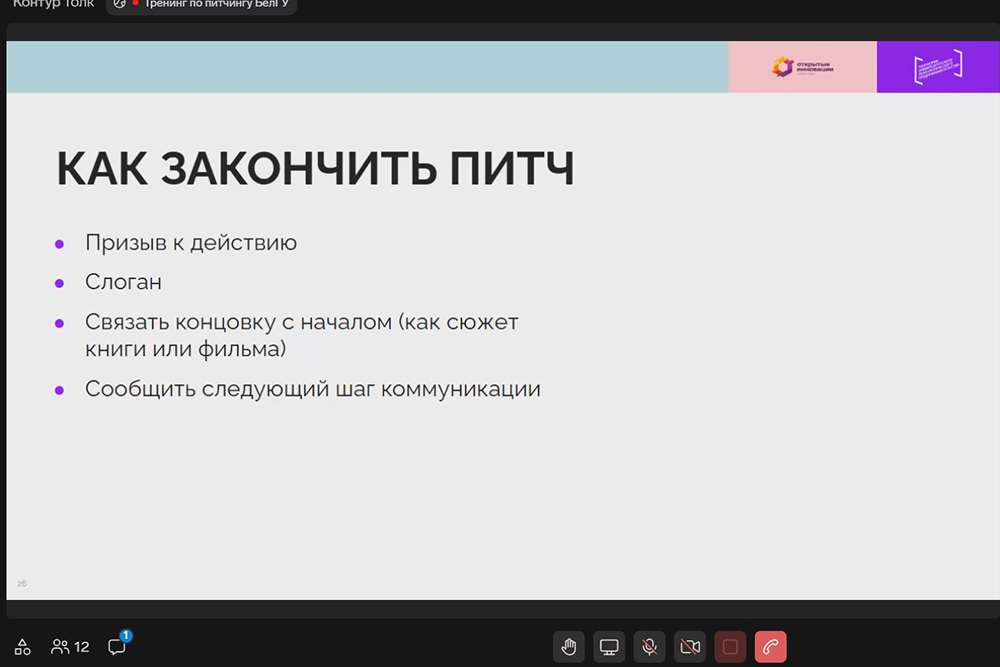
Task: Raise your hand in the meeting
Action: 569,647
